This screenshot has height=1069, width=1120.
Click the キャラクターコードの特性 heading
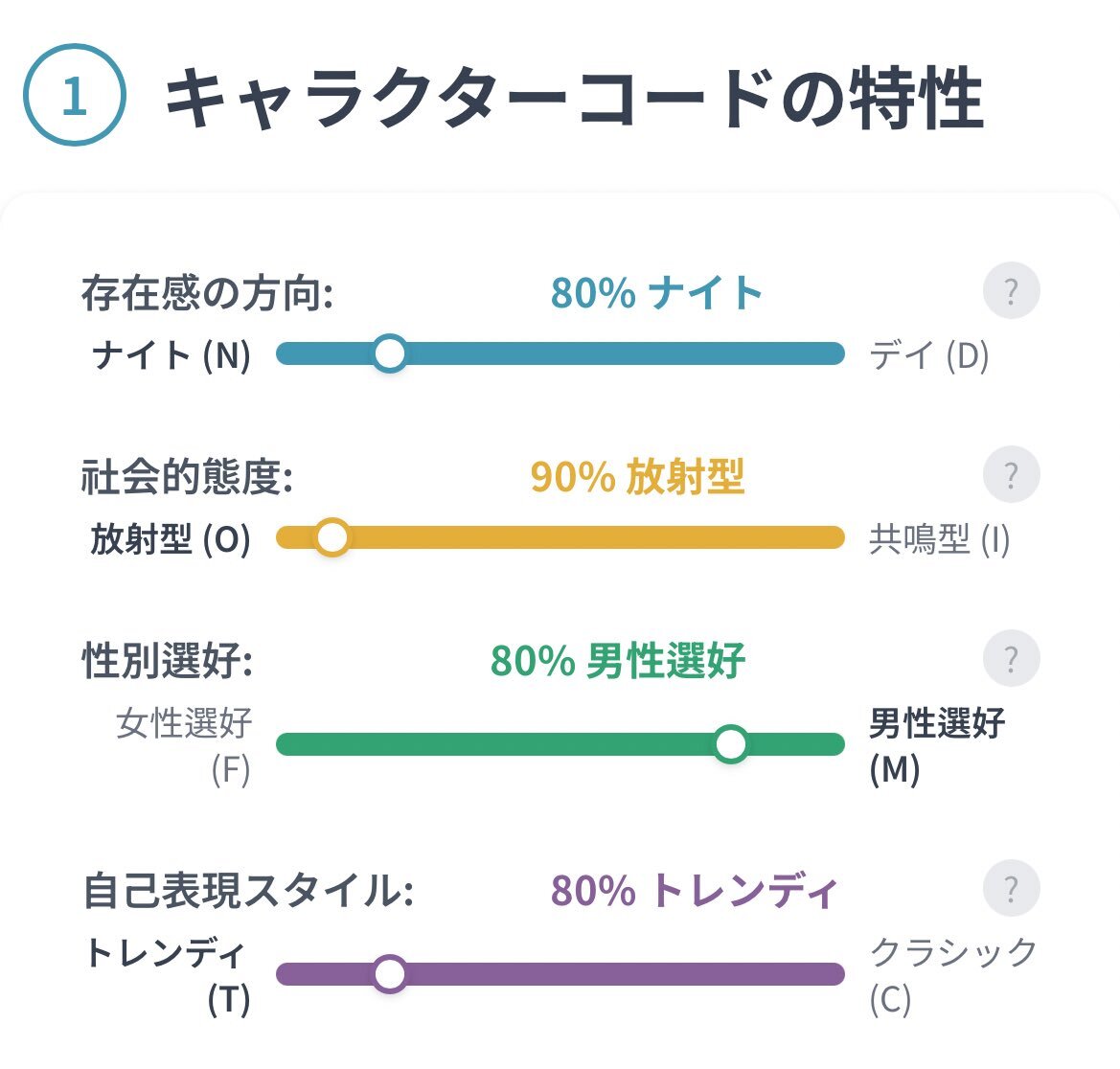click(x=574, y=98)
